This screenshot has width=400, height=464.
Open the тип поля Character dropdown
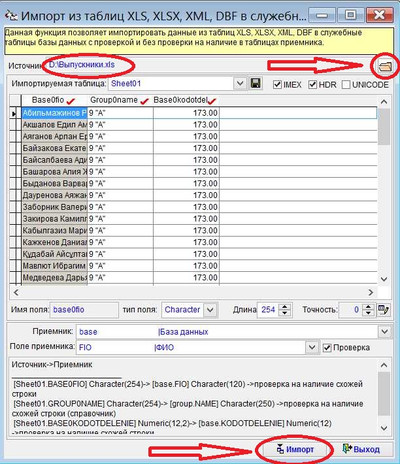point(210,310)
